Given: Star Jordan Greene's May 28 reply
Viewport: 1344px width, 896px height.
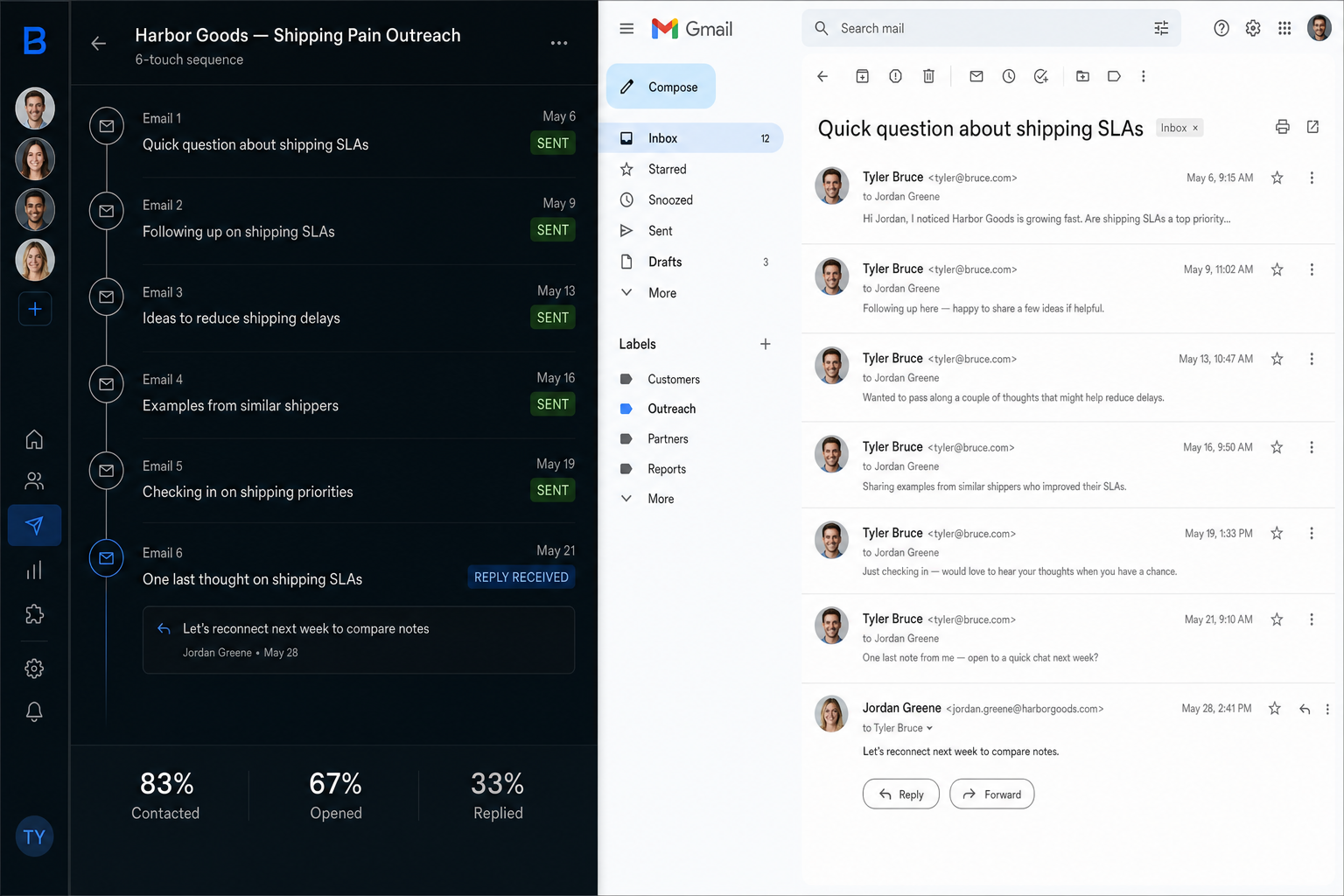Looking at the screenshot, I should pyautogui.click(x=1274, y=709).
